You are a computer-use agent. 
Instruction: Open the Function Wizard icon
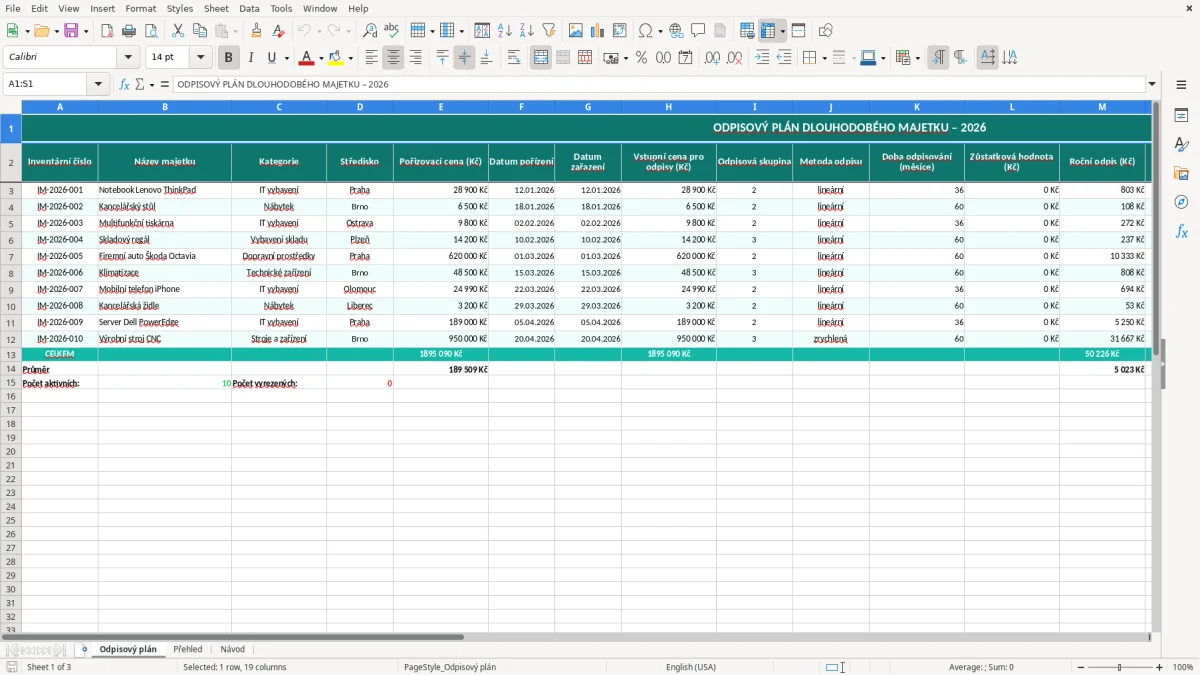click(x=124, y=84)
